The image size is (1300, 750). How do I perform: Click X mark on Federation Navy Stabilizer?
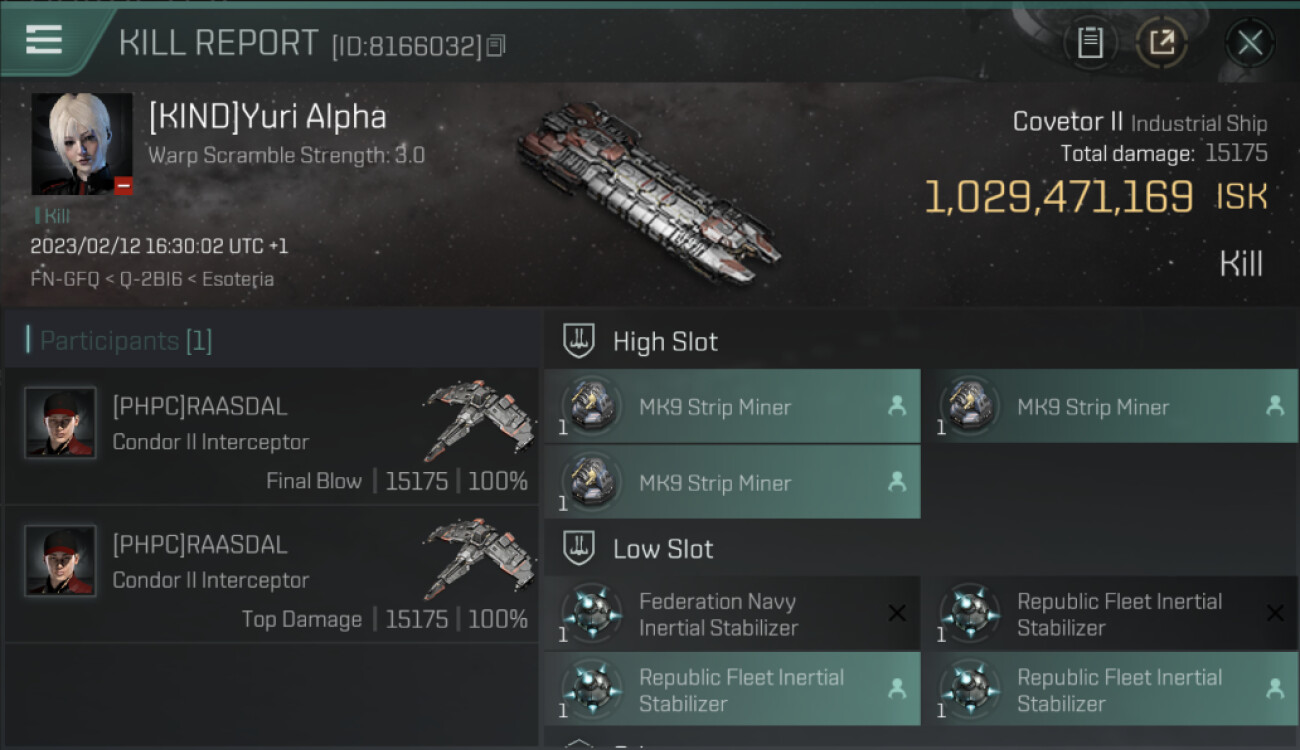pos(897,614)
